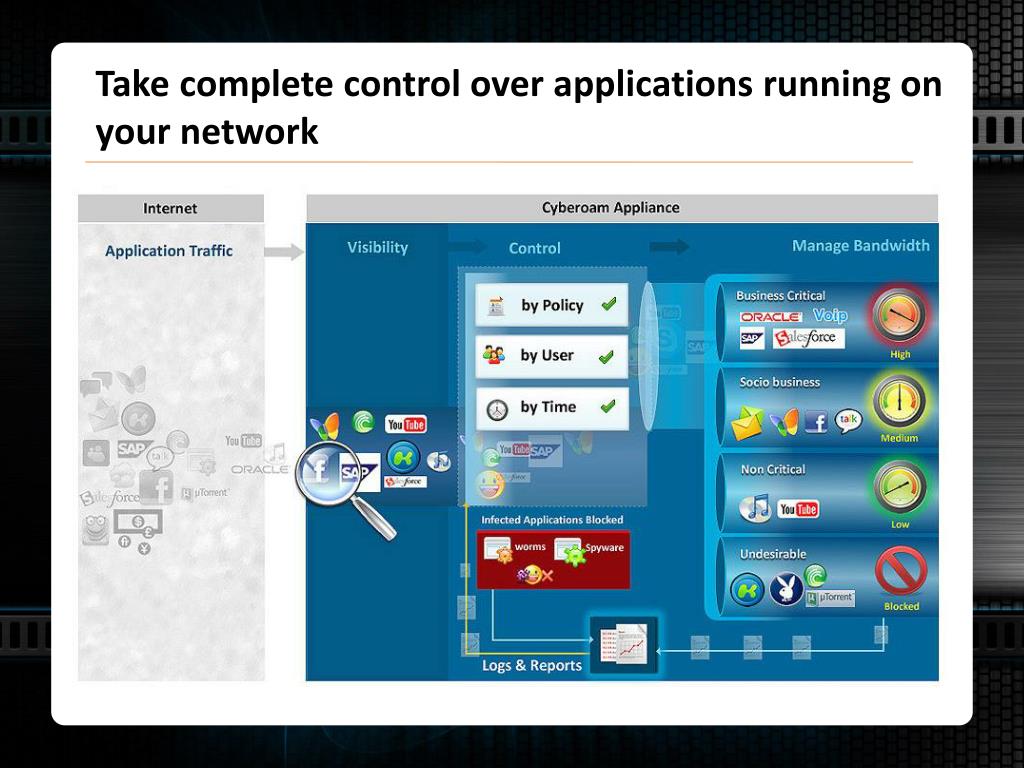
Task: Toggle the green check beside by Time
Action: (607, 407)
